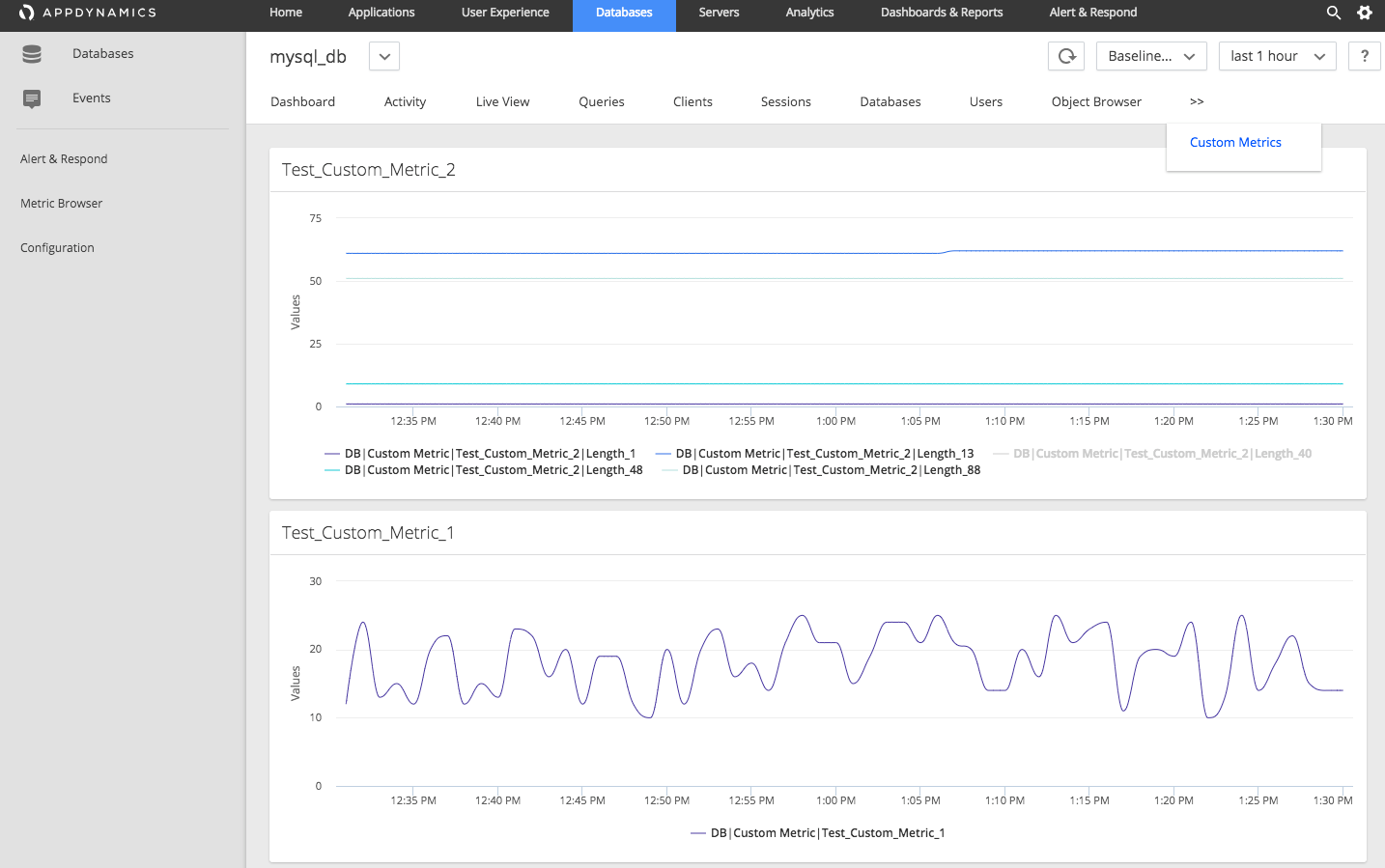The width and height of the screenshot is (1385, 868).
Task: Open the Applications menu
Action: (x=382, y=13)
